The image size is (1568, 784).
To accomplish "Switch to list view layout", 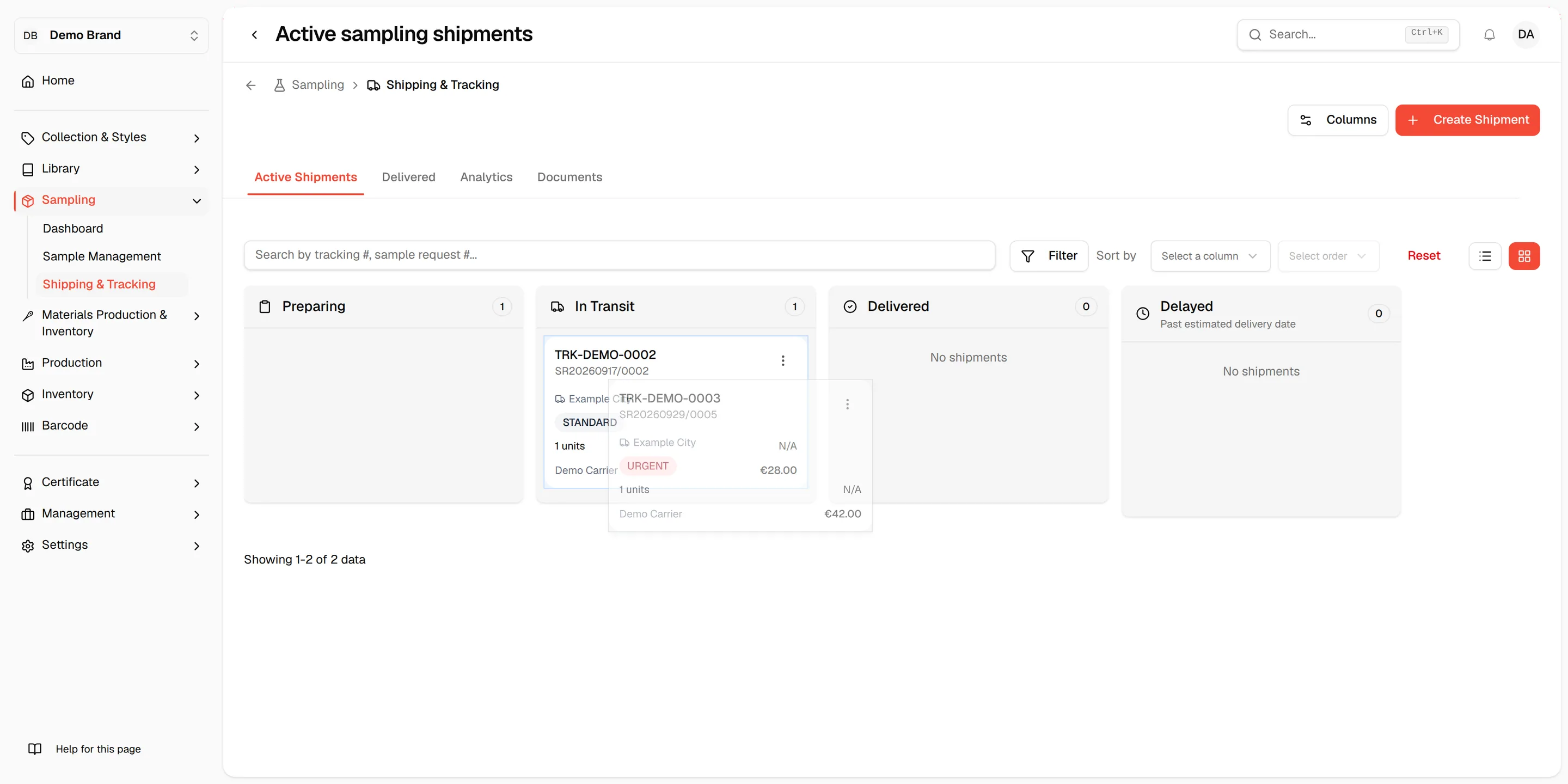I will 1485,256.
